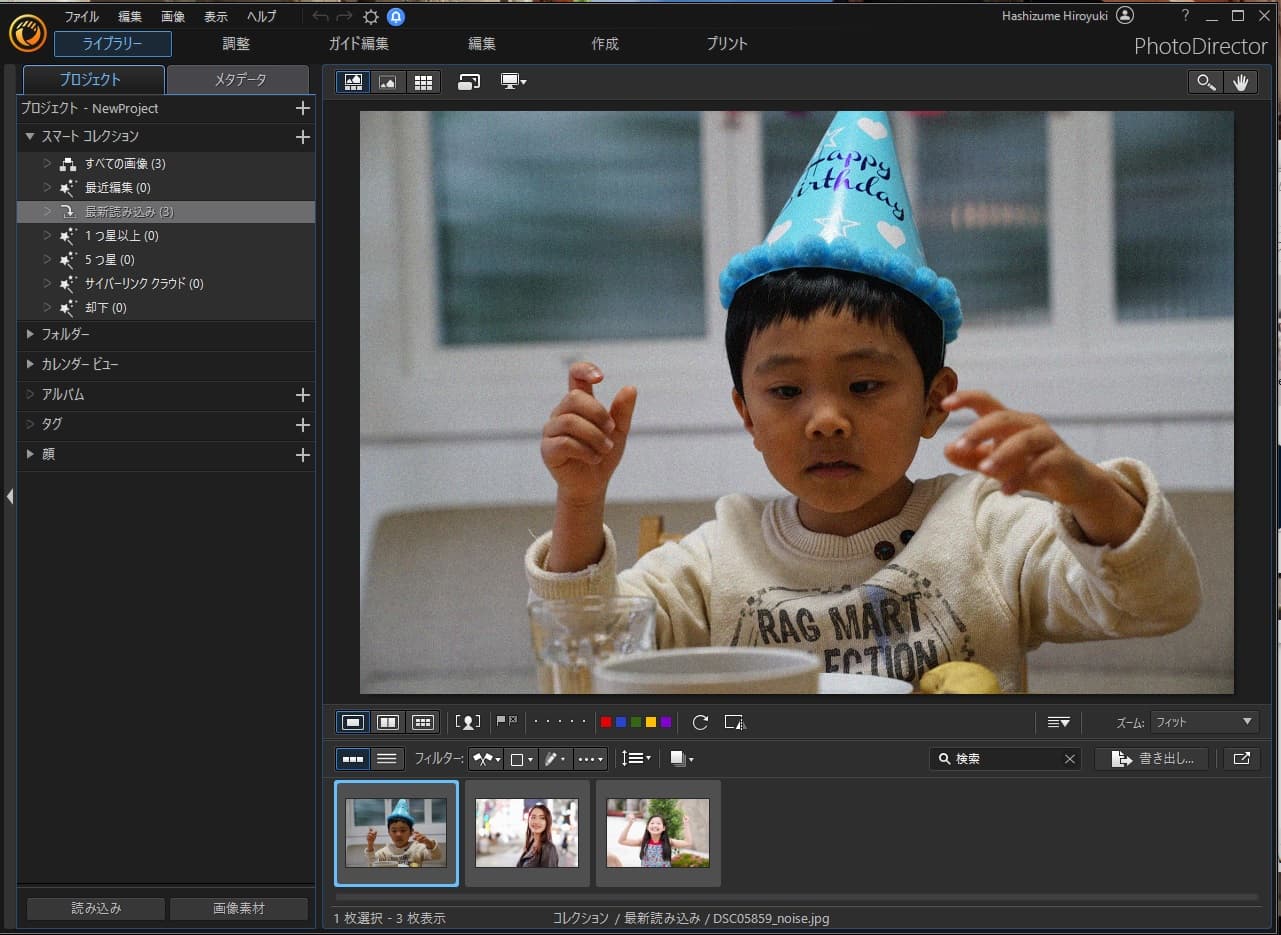The height and width of the screenshot is (935, 1281).
Task: Select the hand pan tool at top right
Action: [x=1241, y=82]
